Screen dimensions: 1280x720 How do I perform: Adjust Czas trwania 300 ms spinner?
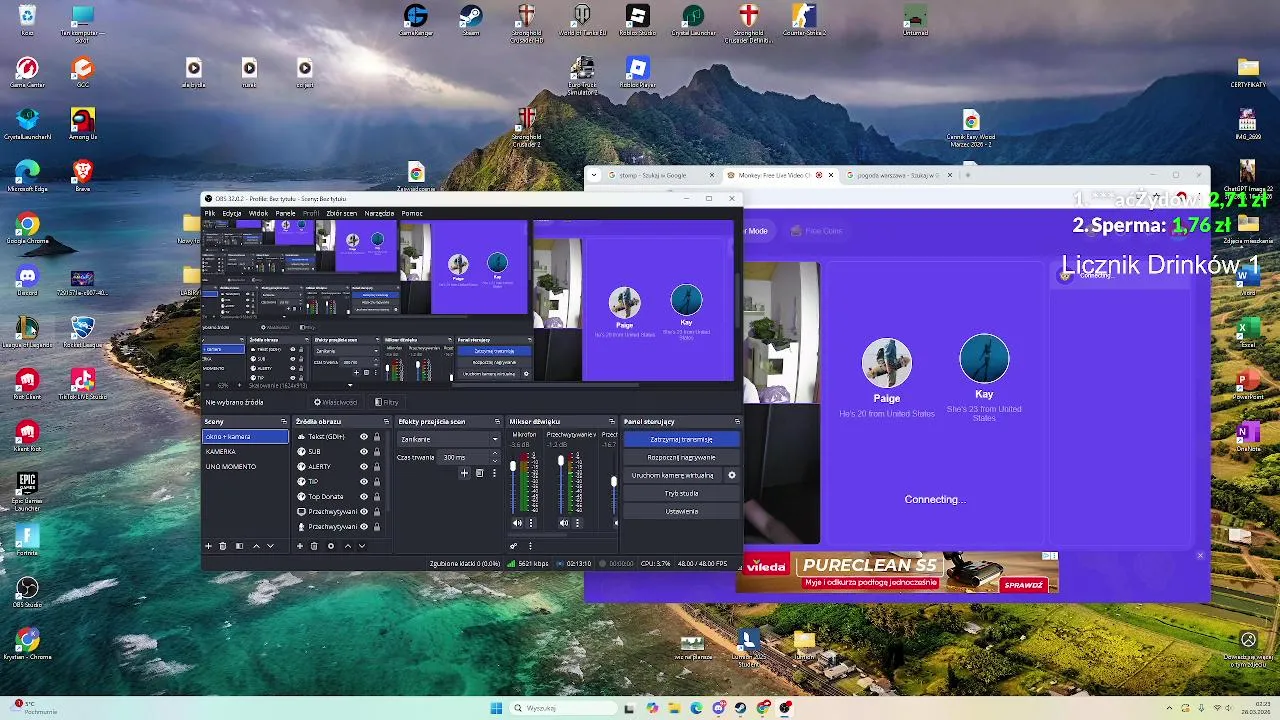point(468,458)
